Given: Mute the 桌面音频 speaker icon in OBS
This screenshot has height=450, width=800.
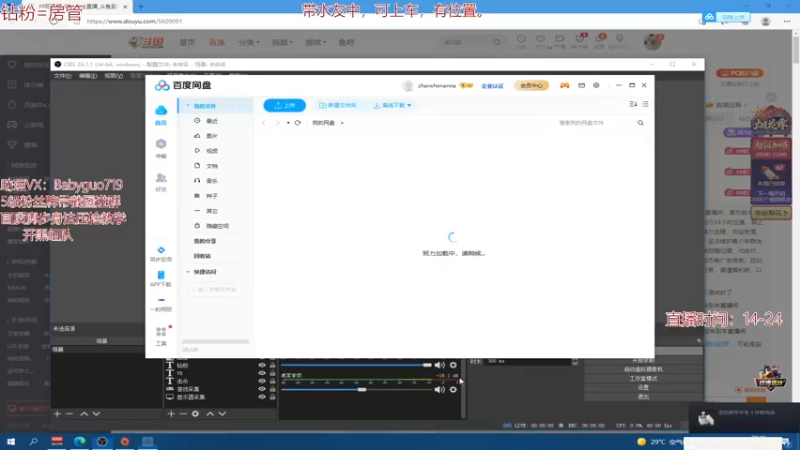Looking at the screenshot, I should click(x=439, y=389).
